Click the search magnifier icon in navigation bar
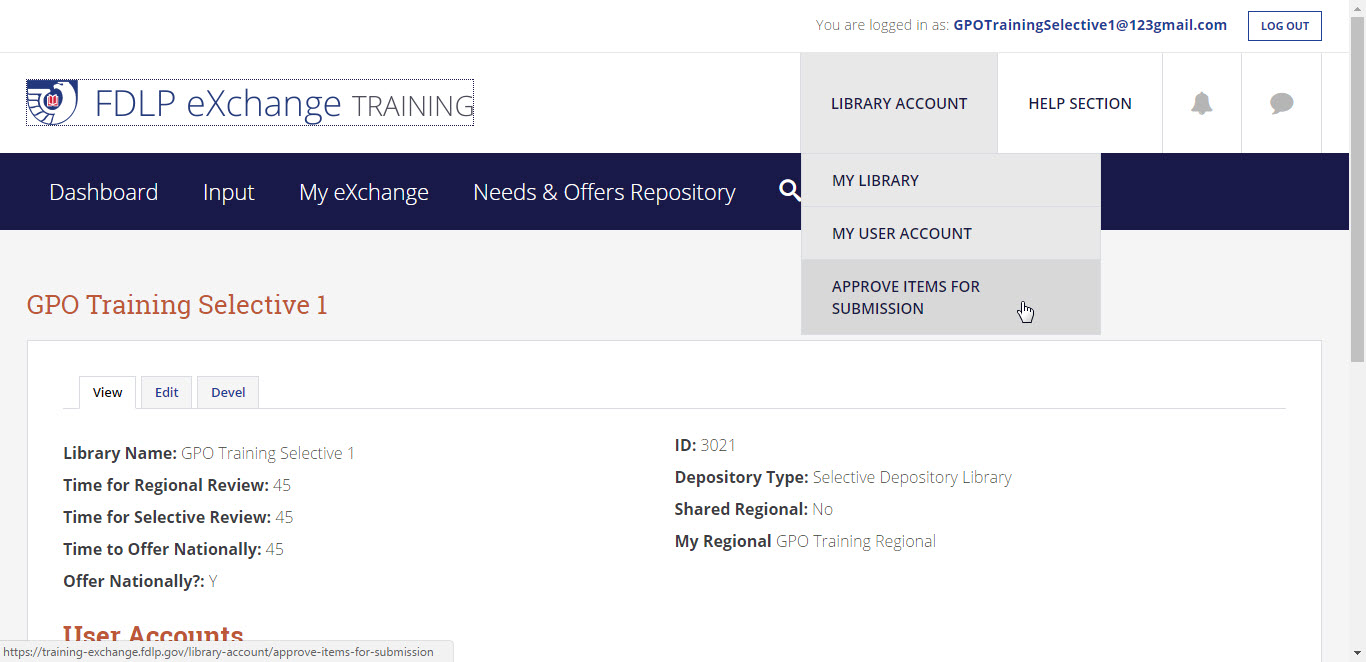The width and height of the screenshot is (1366, 662). click(x=790, y=190)
